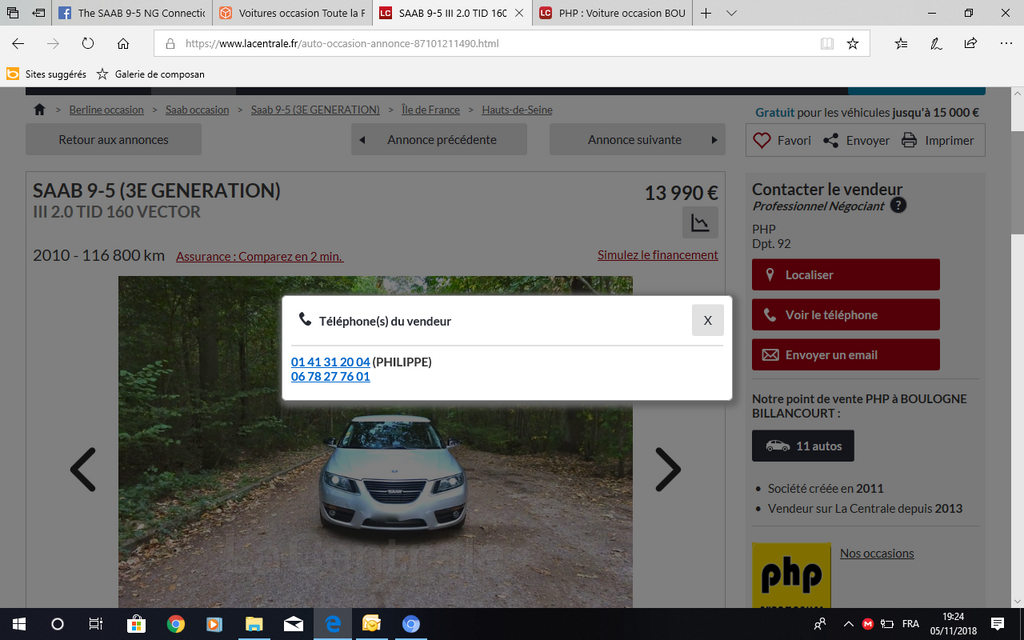Show the tabs set aside icon

point(12,13)
